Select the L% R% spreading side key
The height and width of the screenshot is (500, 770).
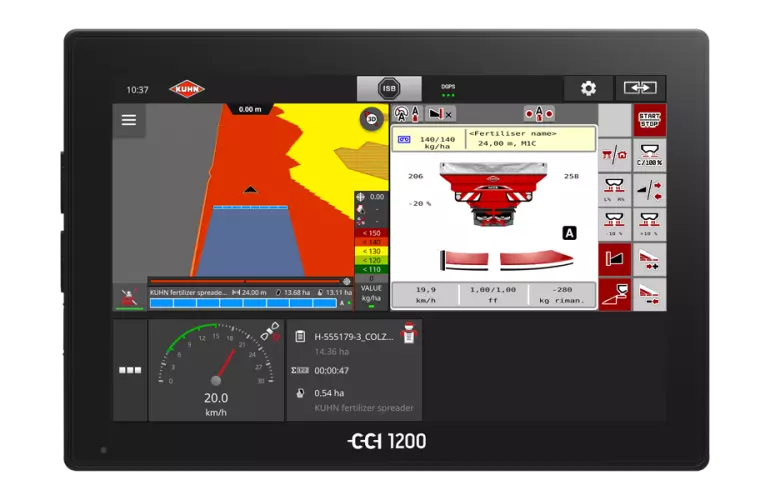[615, 190]
